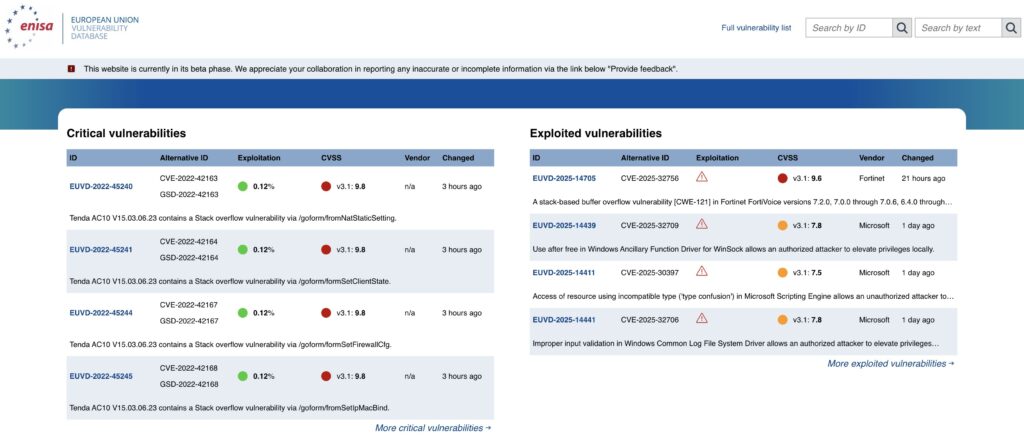Focus the Search by text field
The image size is (1024, 448).
point(958,28)
